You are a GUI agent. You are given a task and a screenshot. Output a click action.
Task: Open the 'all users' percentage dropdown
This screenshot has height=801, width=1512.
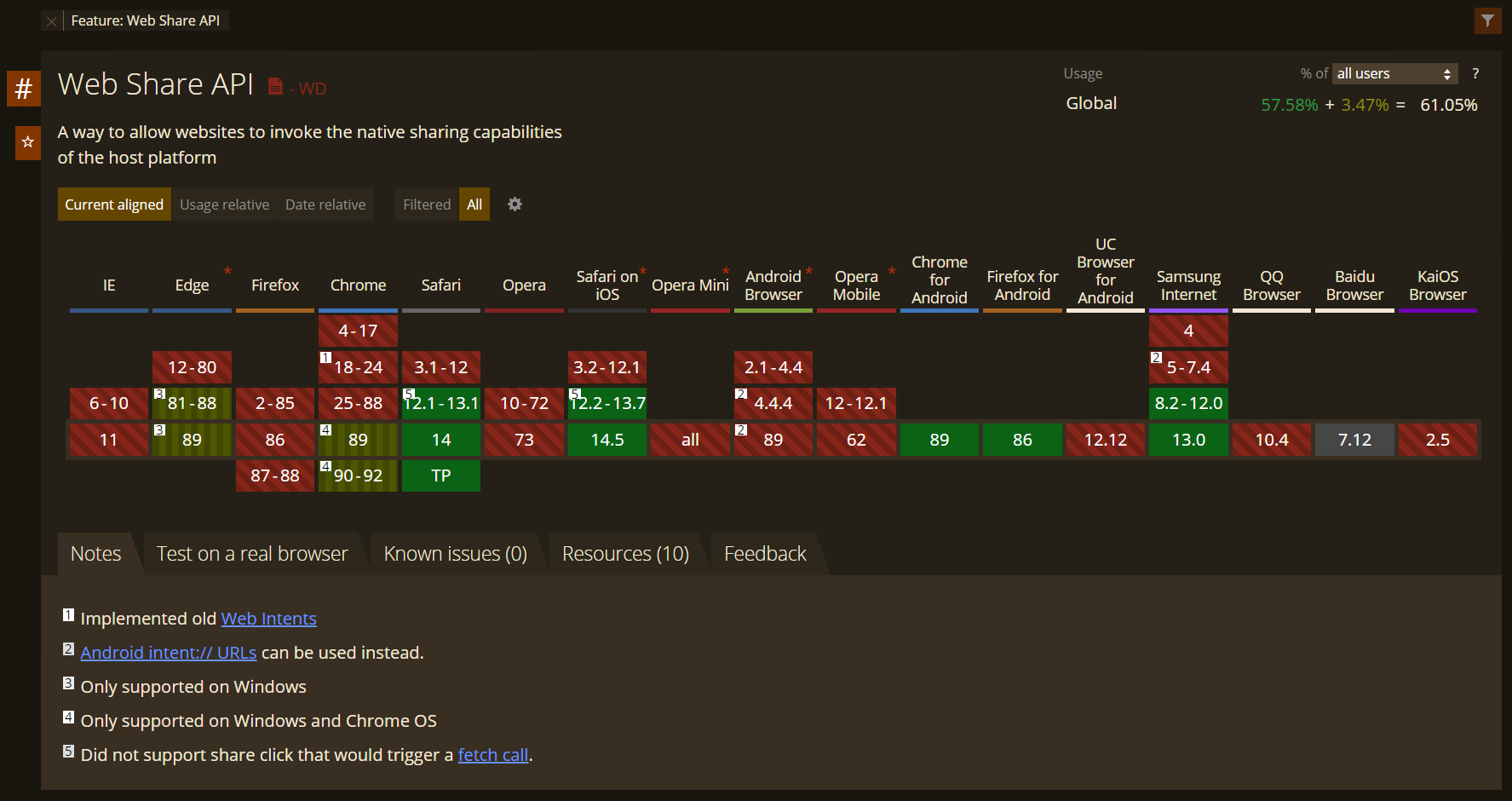[x=1394, y=73]
